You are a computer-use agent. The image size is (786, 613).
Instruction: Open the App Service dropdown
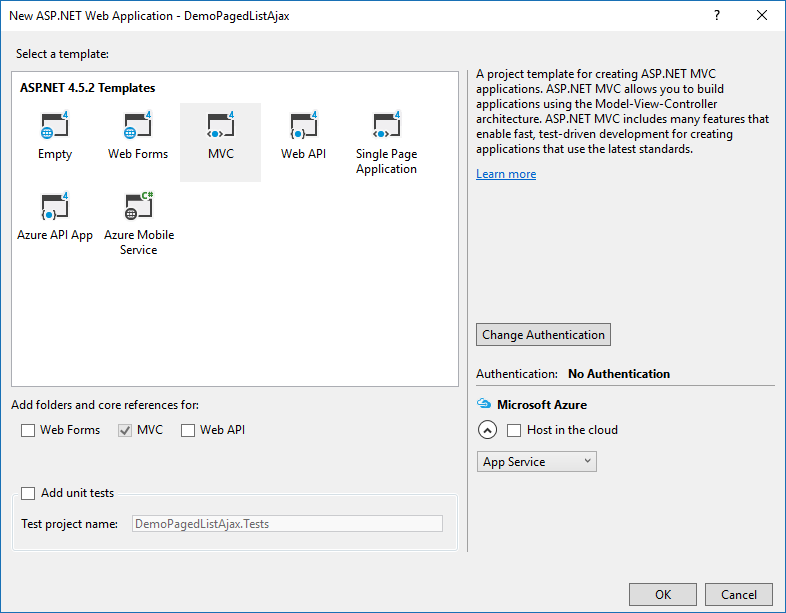click(536, 462)
